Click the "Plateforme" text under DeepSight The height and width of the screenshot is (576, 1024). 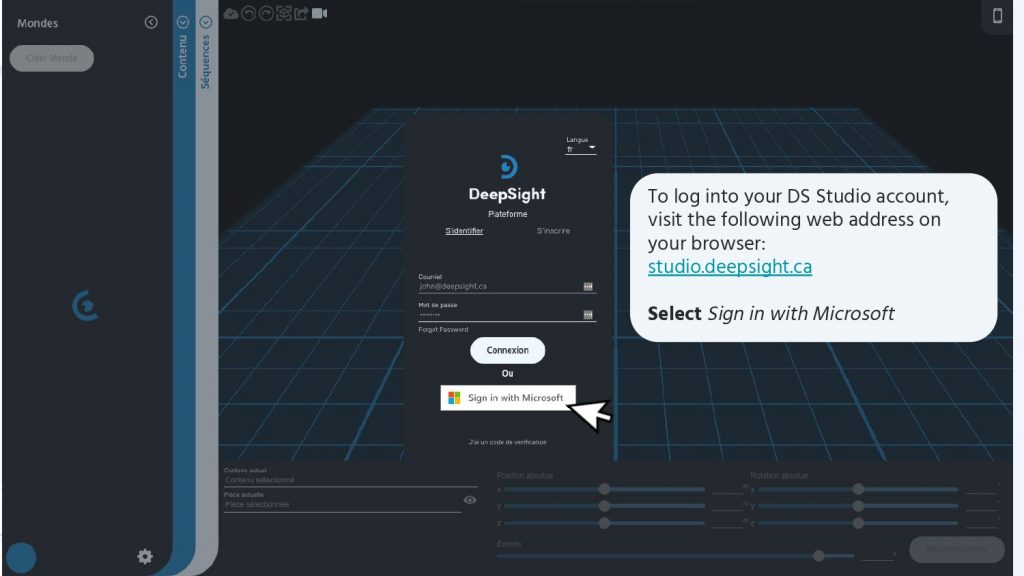507,214
